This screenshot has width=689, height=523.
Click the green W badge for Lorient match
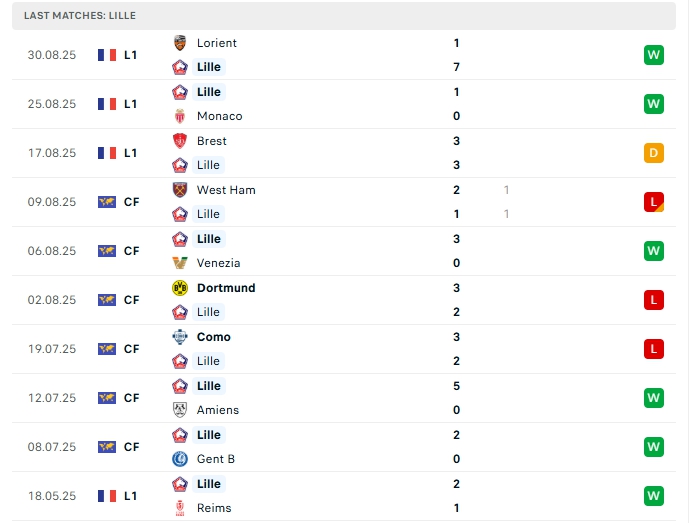coord(654,55)
